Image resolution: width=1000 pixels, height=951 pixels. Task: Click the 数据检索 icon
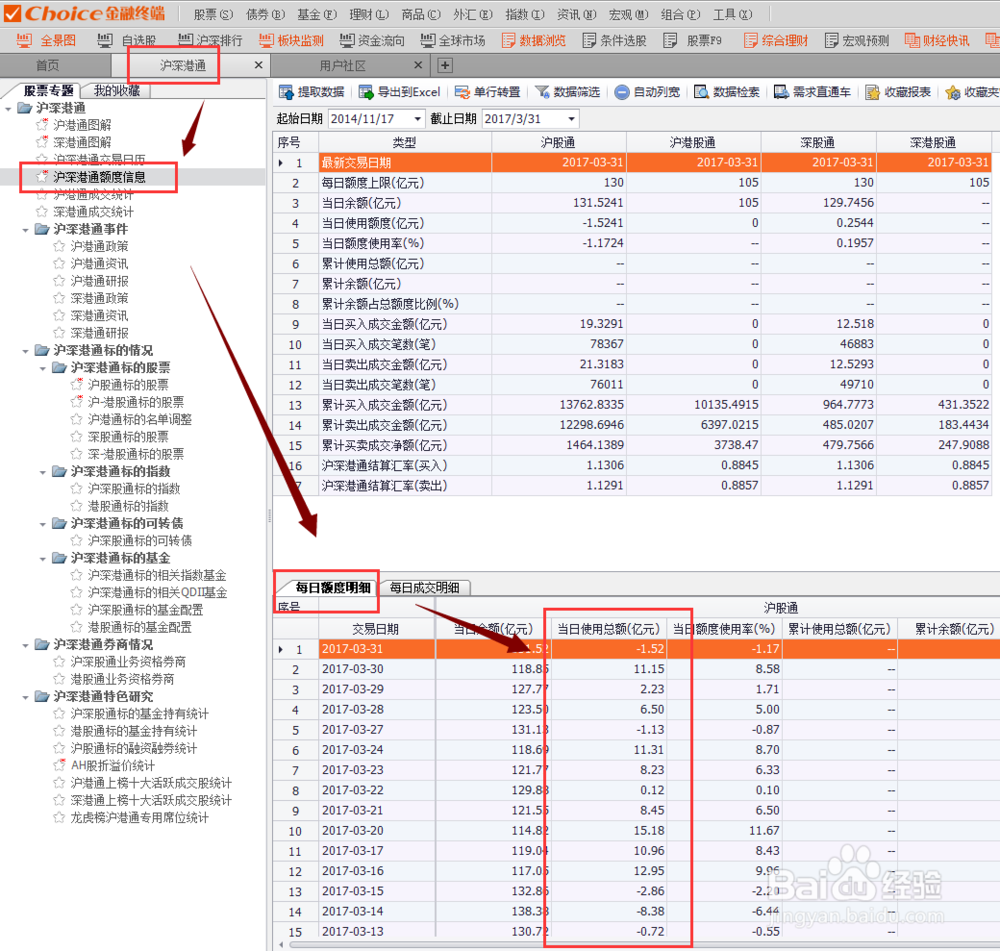(x=701, y=92)
